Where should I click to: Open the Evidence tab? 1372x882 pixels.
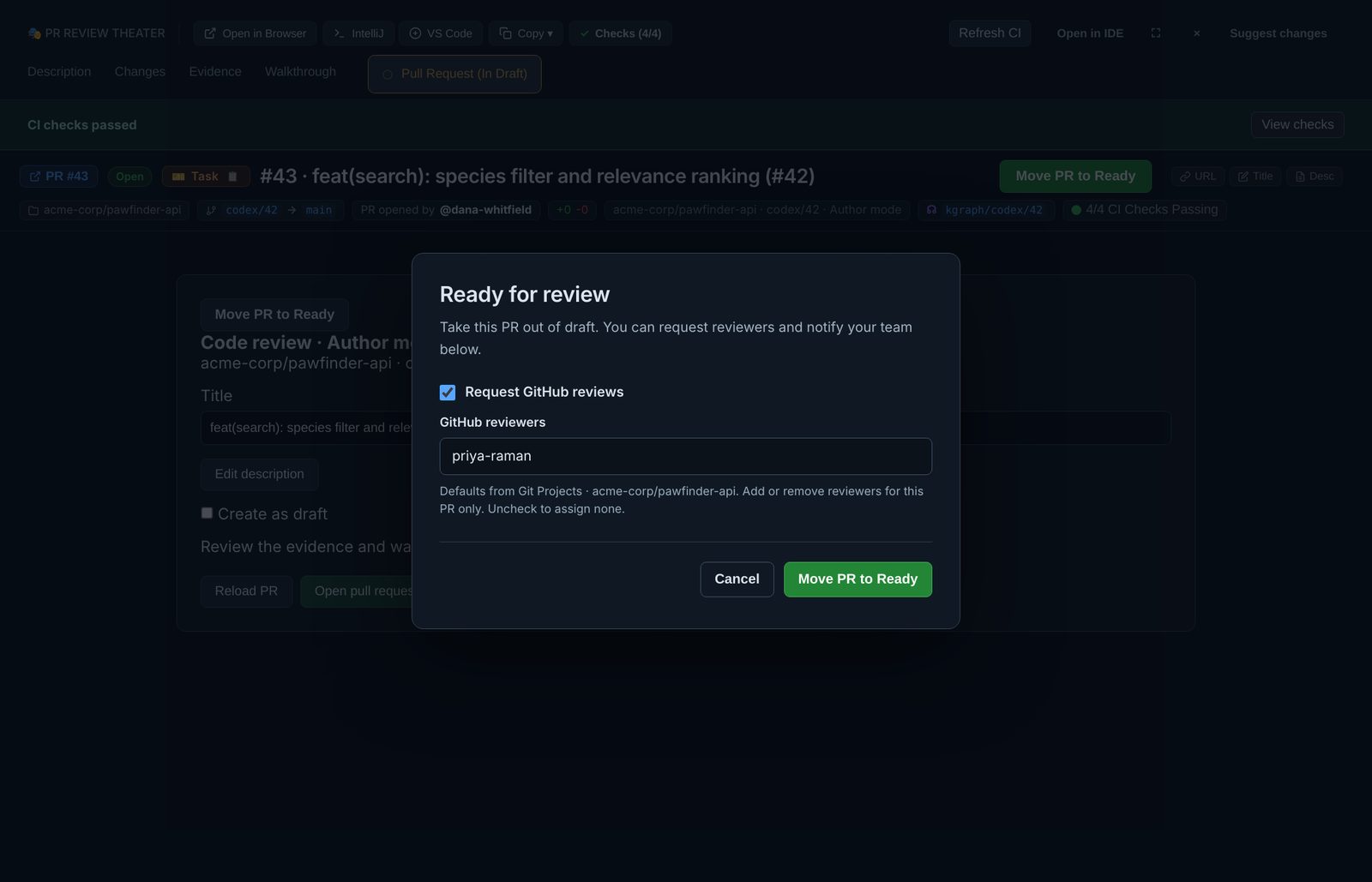[215, 72]
